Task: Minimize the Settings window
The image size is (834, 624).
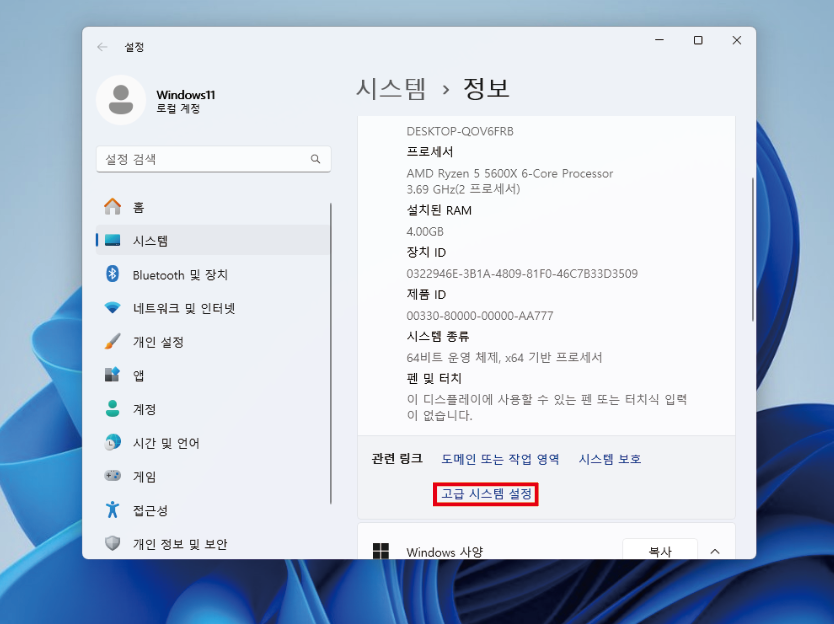Action: (660, 40)
